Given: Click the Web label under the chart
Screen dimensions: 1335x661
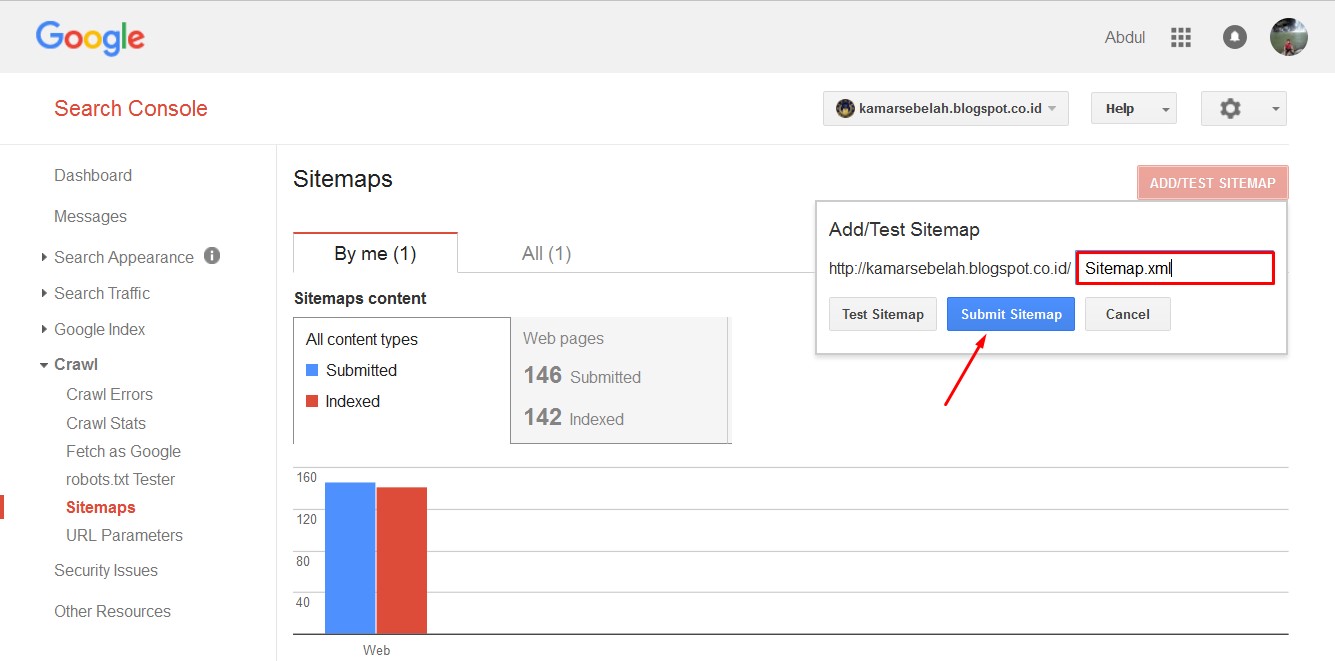Looking at the screenshot, I should [376, 650].
